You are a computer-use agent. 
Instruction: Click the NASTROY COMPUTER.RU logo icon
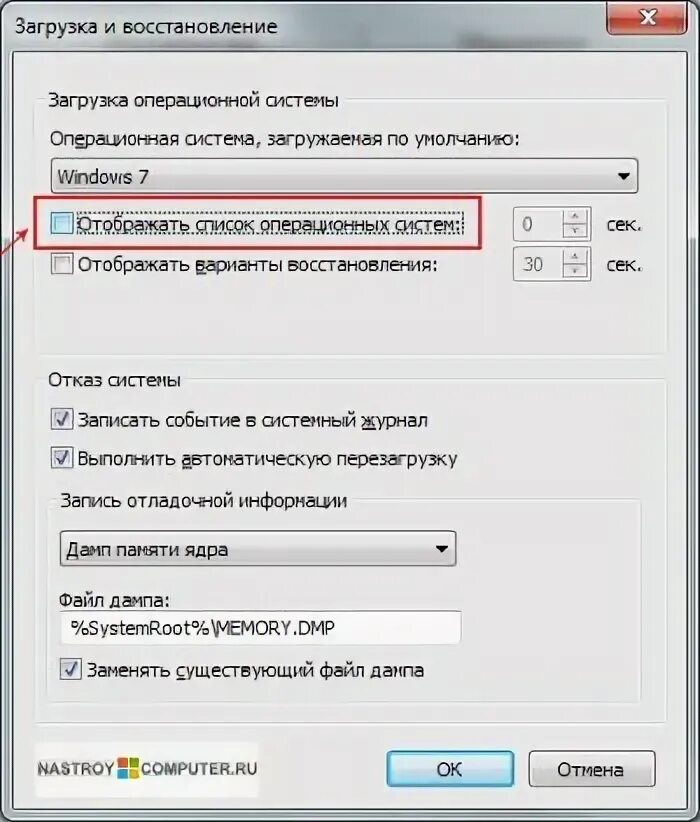pos(128,768)
